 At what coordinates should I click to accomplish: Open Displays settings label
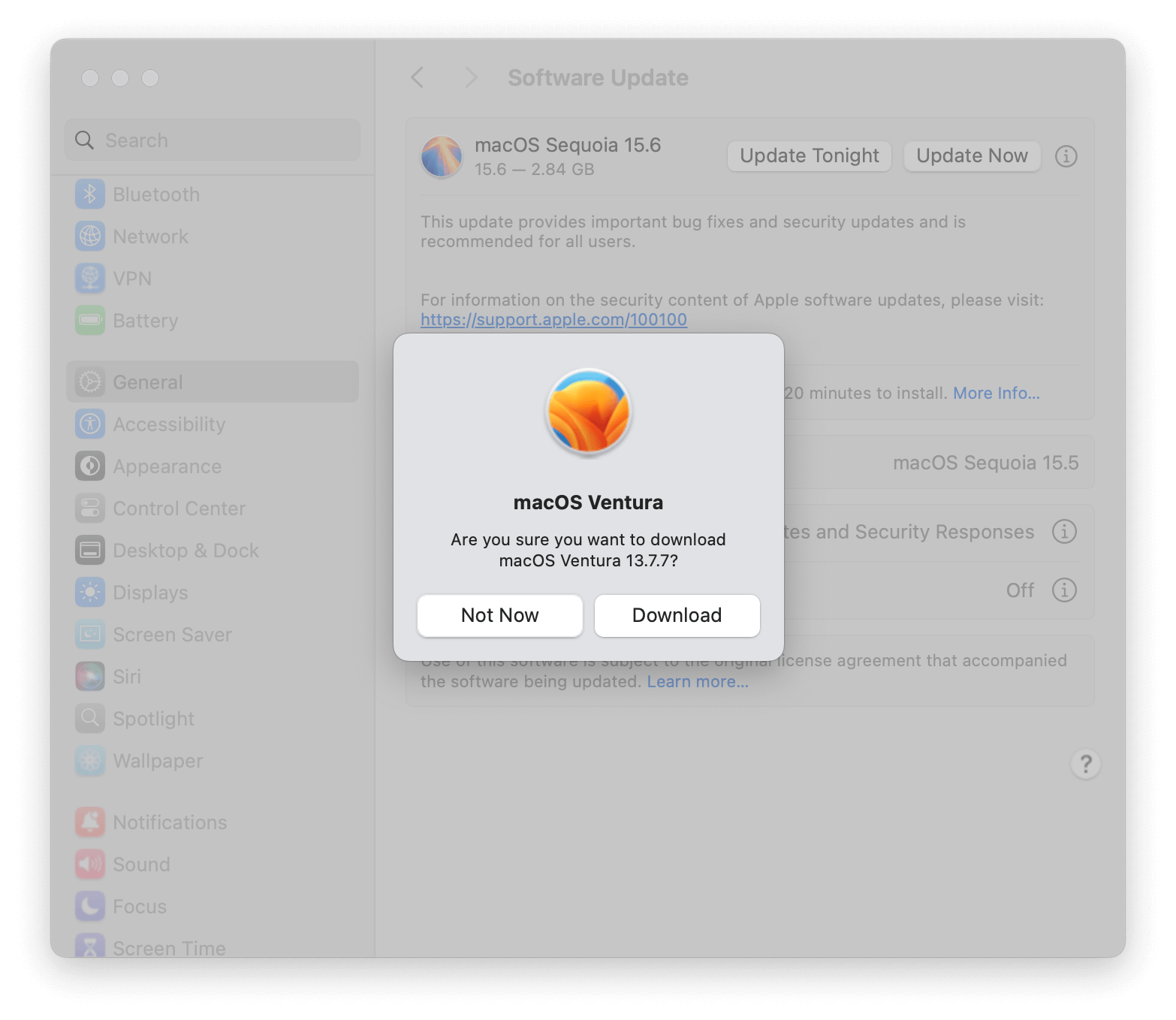pos(150,593)
